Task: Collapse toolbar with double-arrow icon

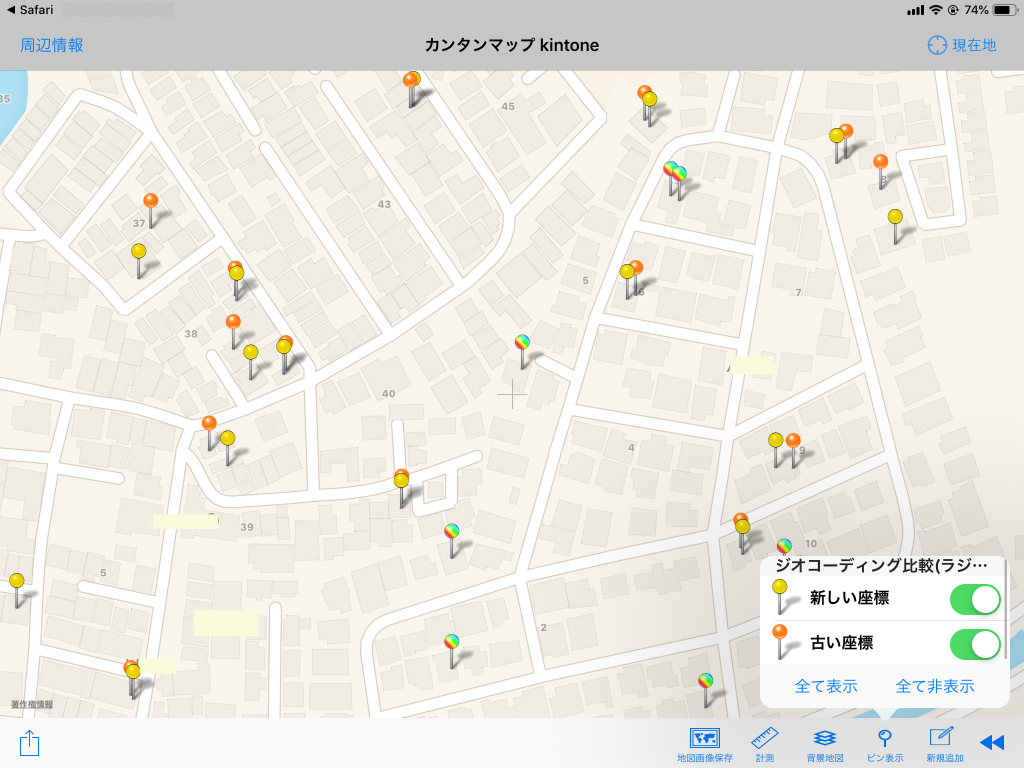Action: point(992,743)
